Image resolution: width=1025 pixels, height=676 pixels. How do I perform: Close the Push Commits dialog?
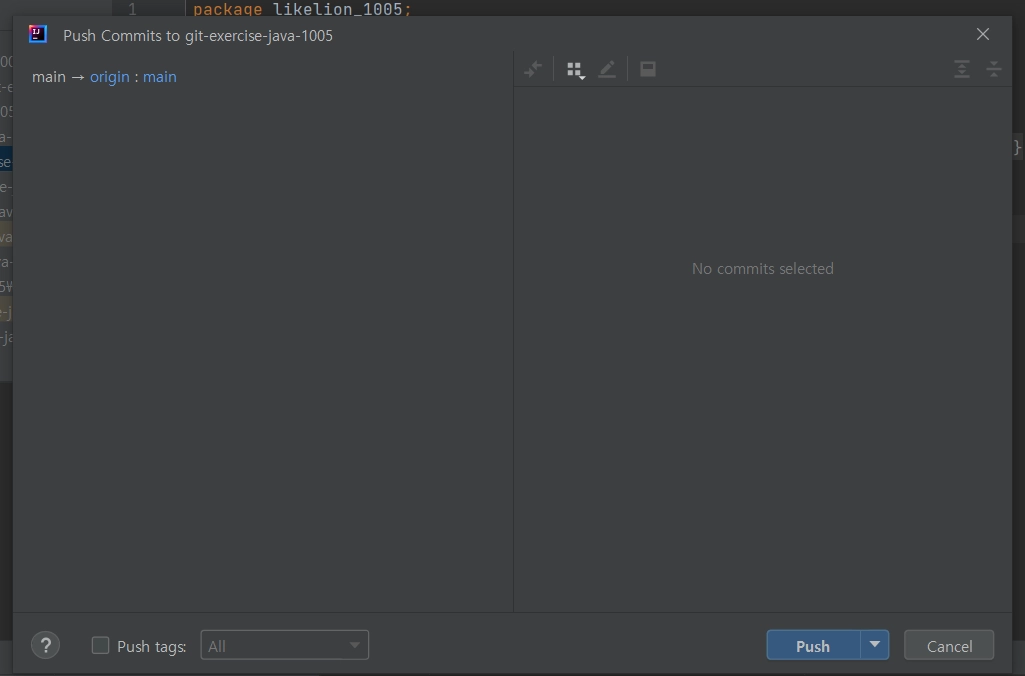point(983,34)
